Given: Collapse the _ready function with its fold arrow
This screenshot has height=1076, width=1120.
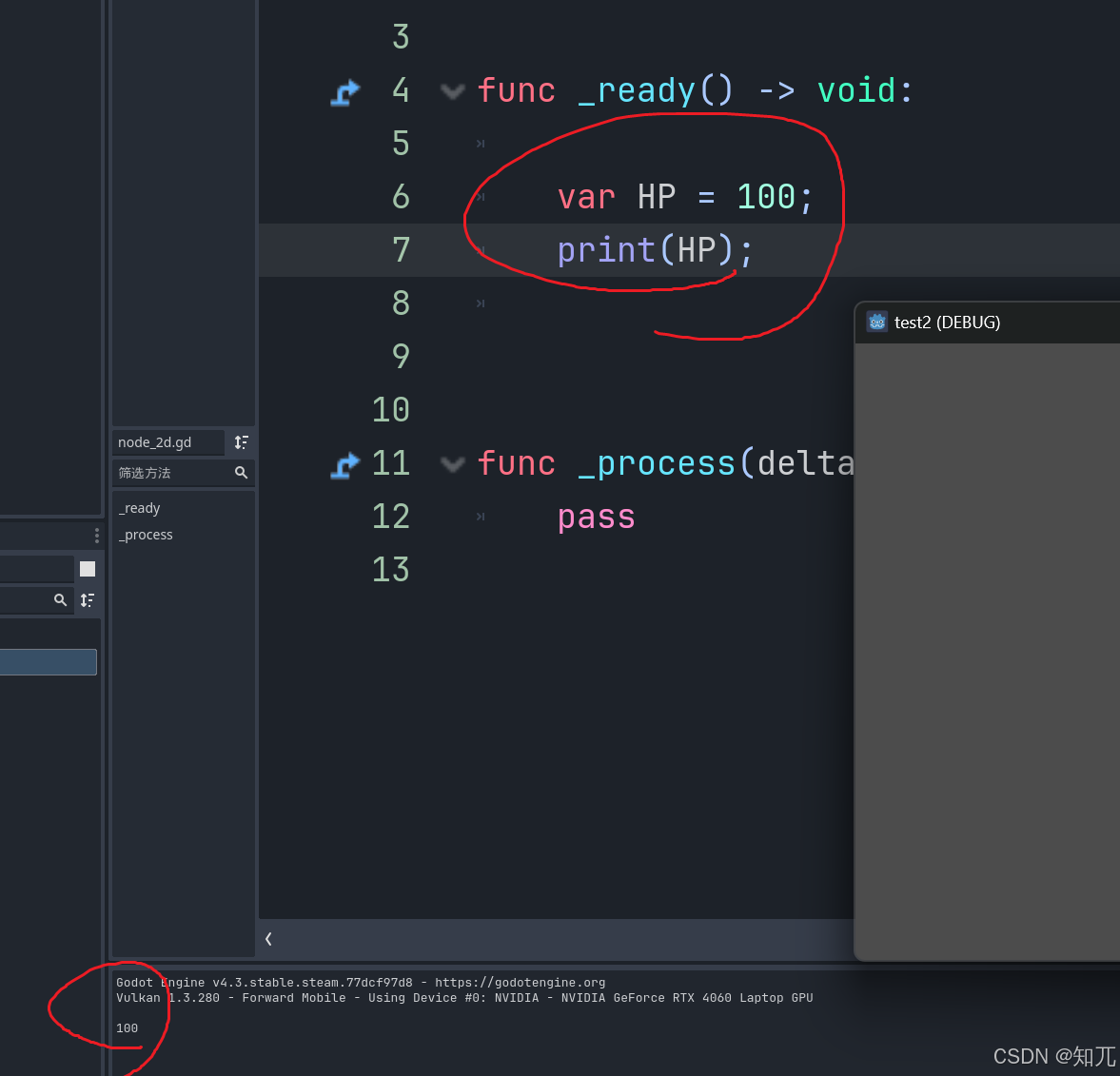Looking at the screenshot, I should 452,90.
